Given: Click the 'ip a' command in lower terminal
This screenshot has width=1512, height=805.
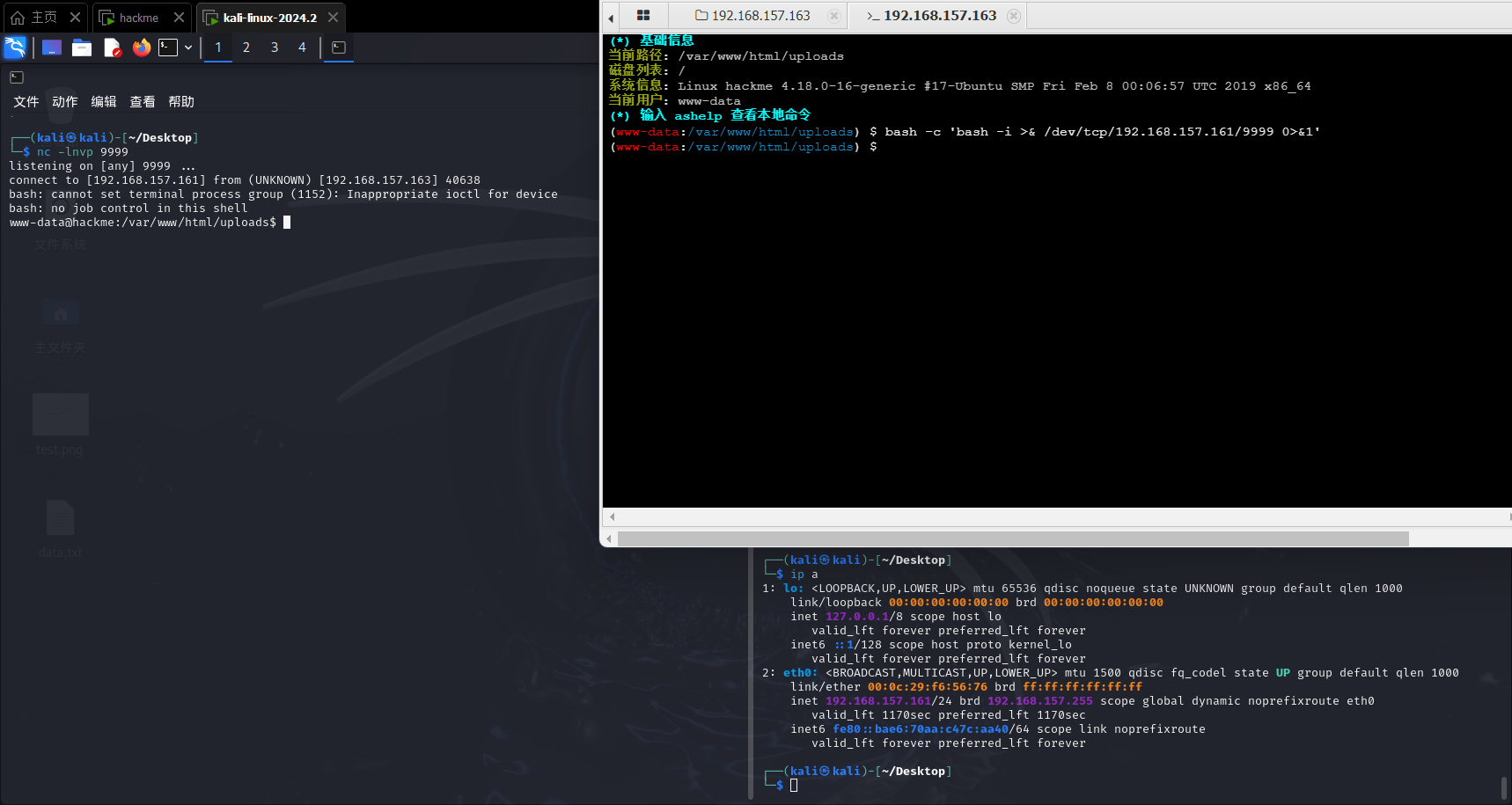Looking at the screenshot, I should coord(804,574).
